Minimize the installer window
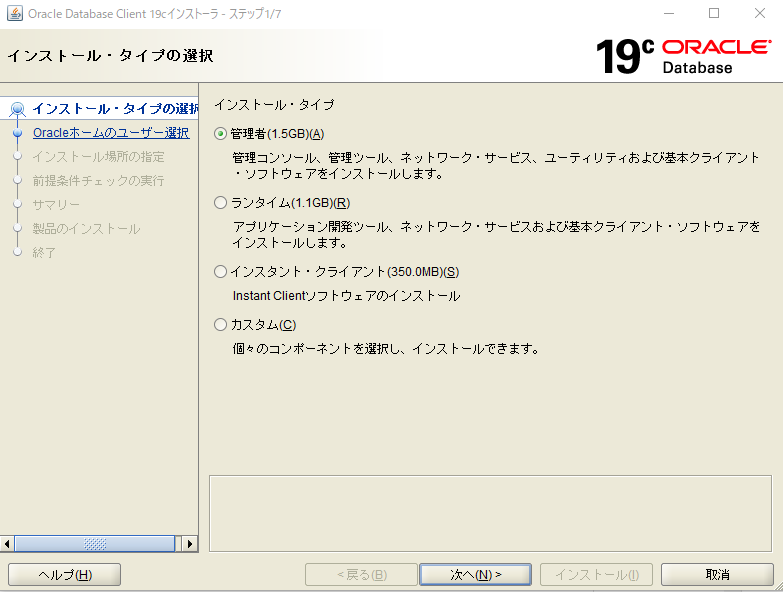Image resolution: width=783 pixels, height=592 pixels. click(x=668, y=14)
